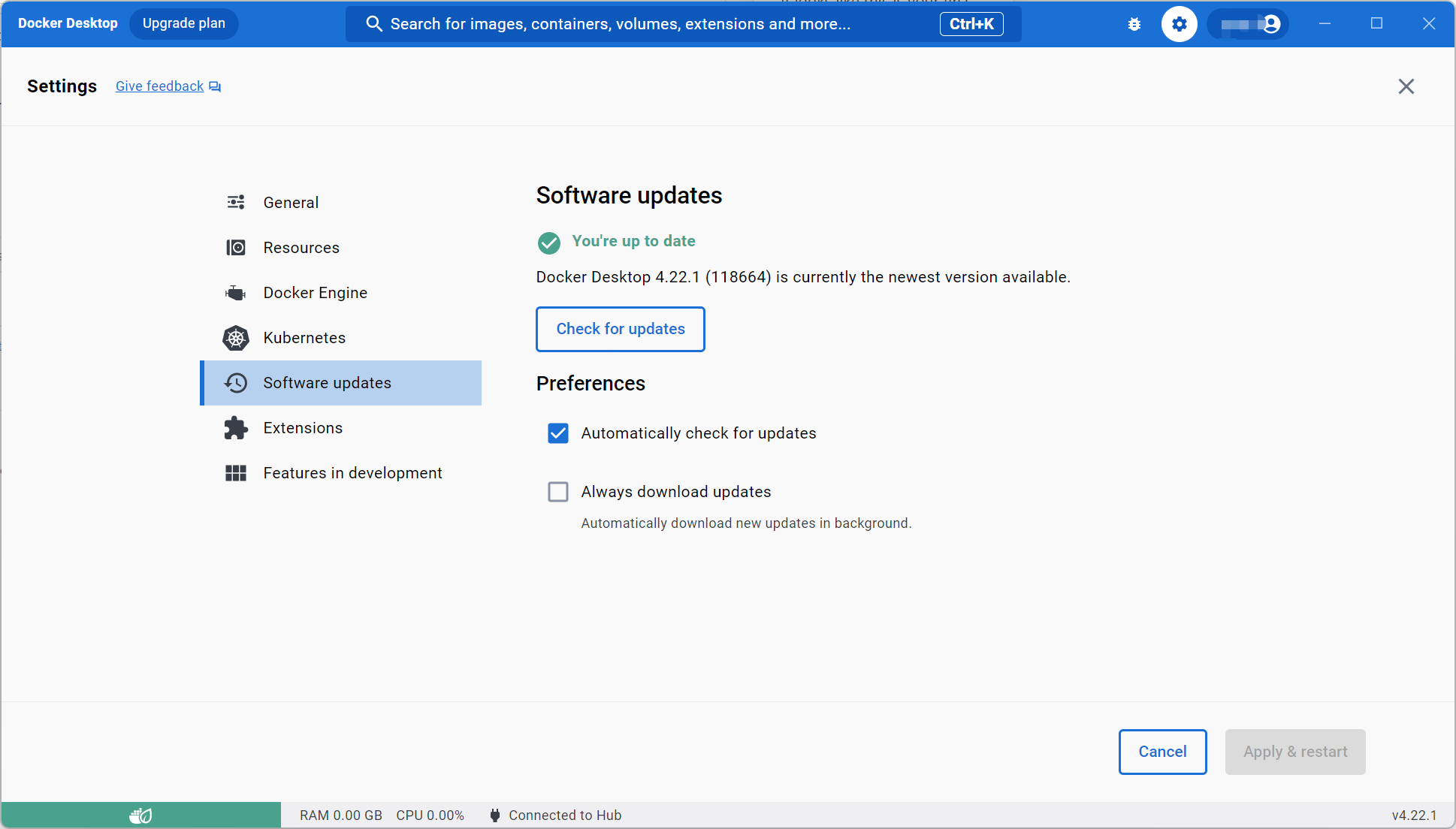Click the Extensions puzzle piece icon
Image resolution: width=1456 pixels, height=829 pixels.
click(236, 428)
